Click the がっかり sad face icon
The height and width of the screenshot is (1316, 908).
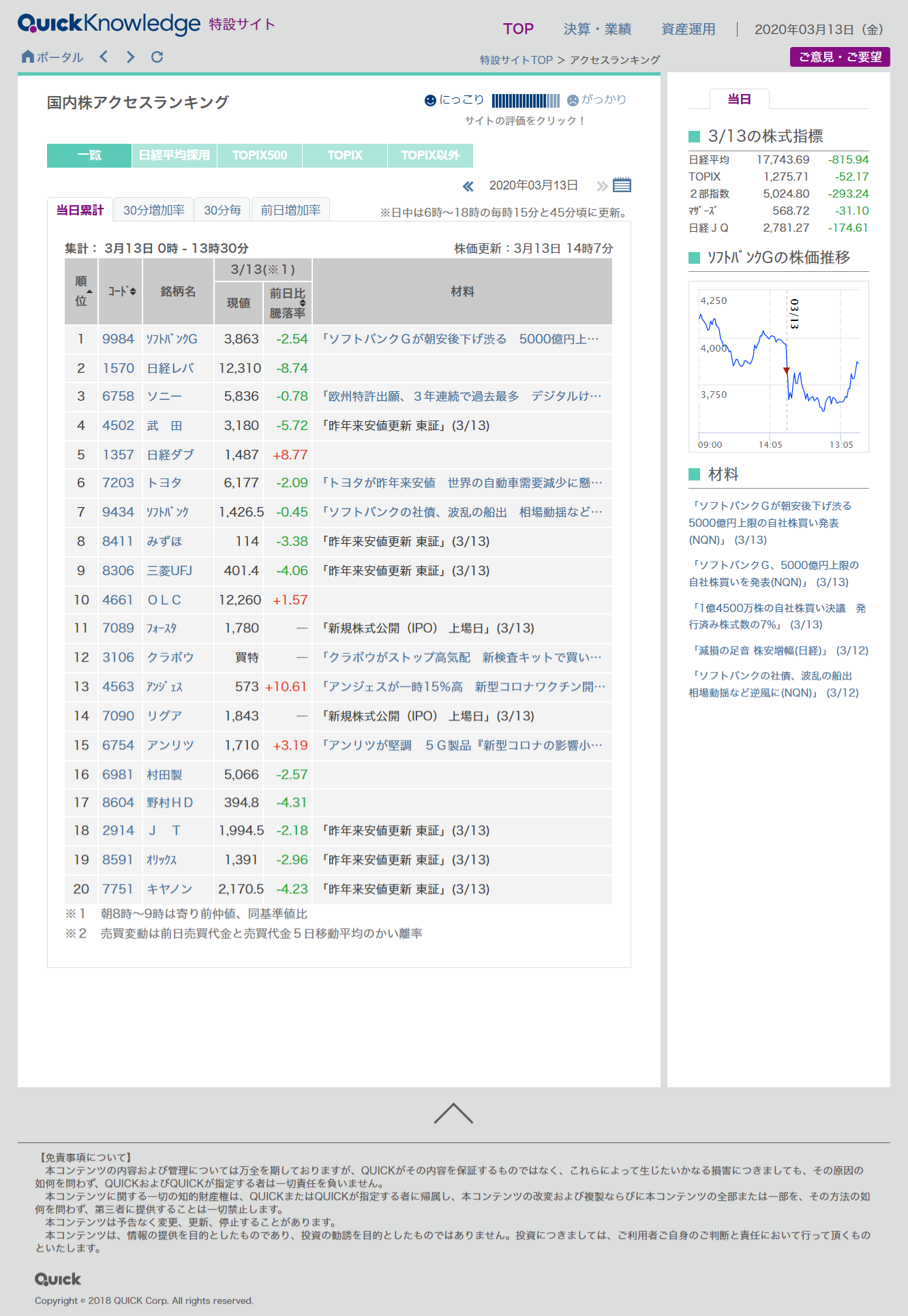[573, 100]
